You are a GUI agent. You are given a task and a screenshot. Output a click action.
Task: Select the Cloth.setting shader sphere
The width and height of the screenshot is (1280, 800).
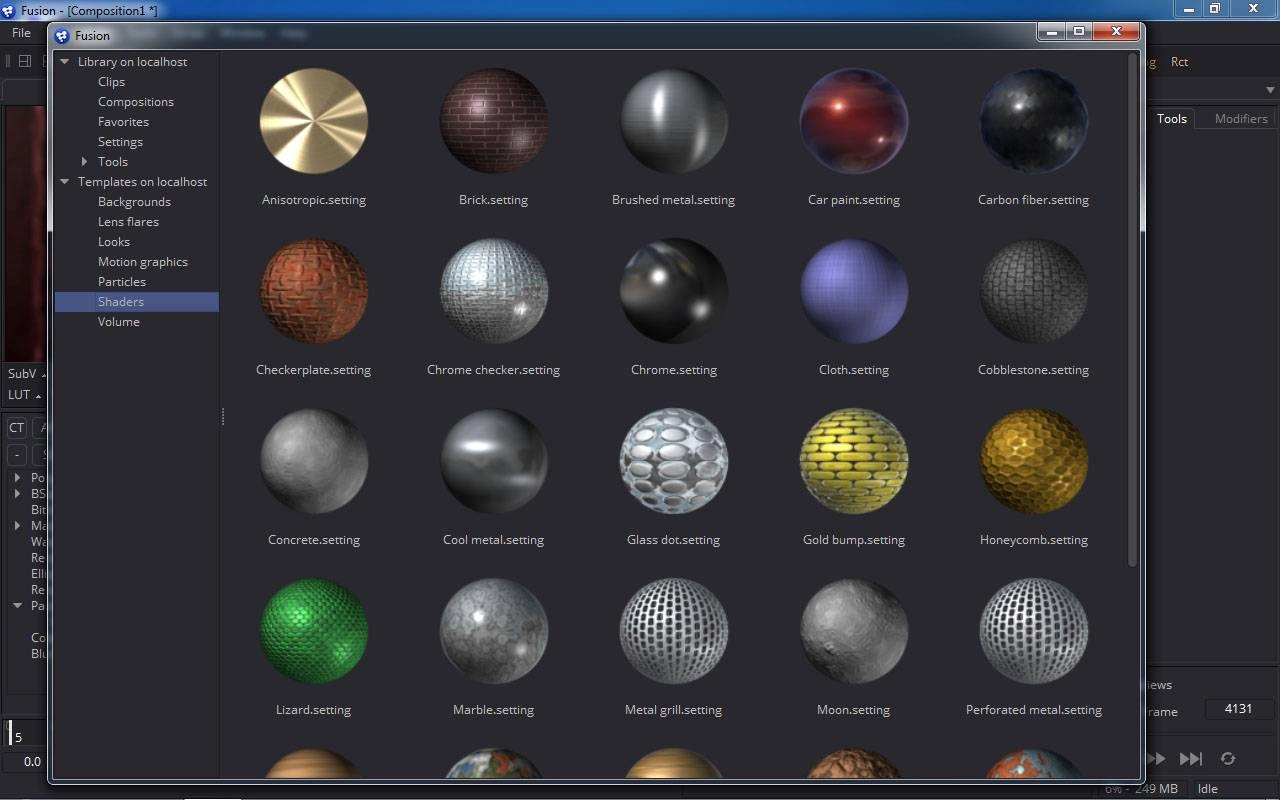(854, 291)
